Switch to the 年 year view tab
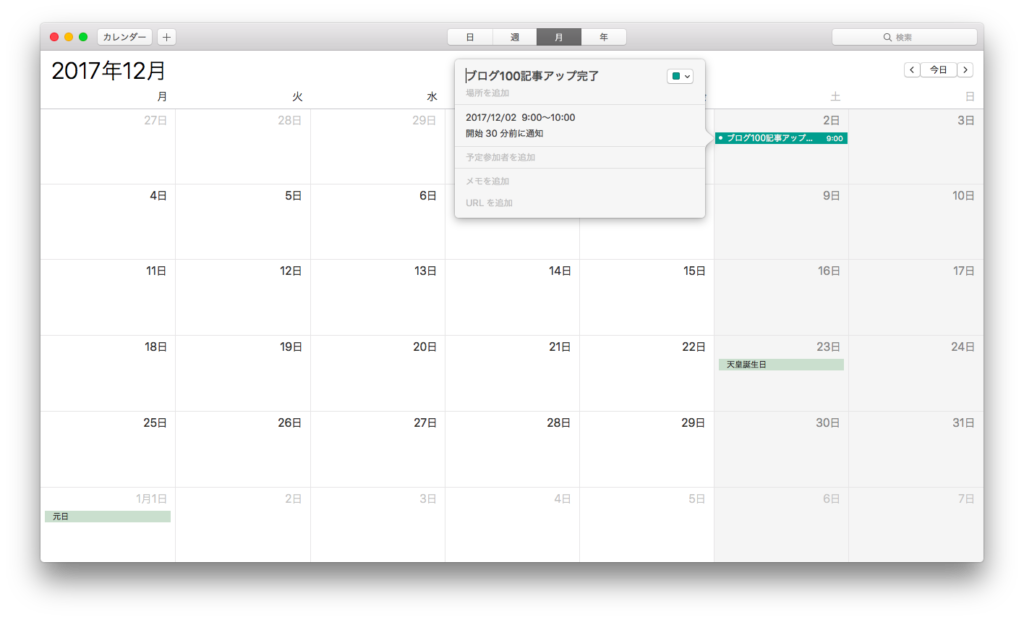The image size is (1024, 620). click(603, 37)
